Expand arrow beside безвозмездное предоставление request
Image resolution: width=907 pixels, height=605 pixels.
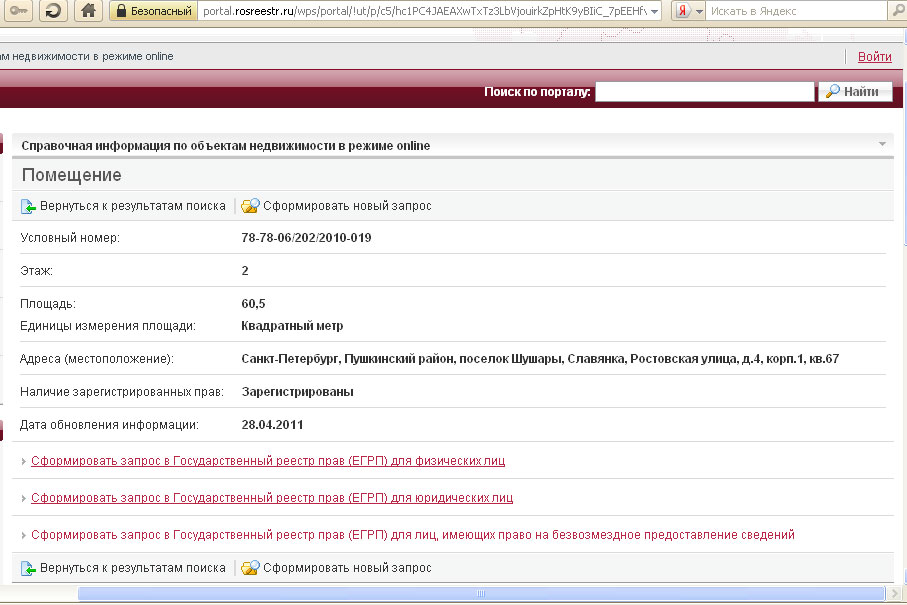pos(24,536)
